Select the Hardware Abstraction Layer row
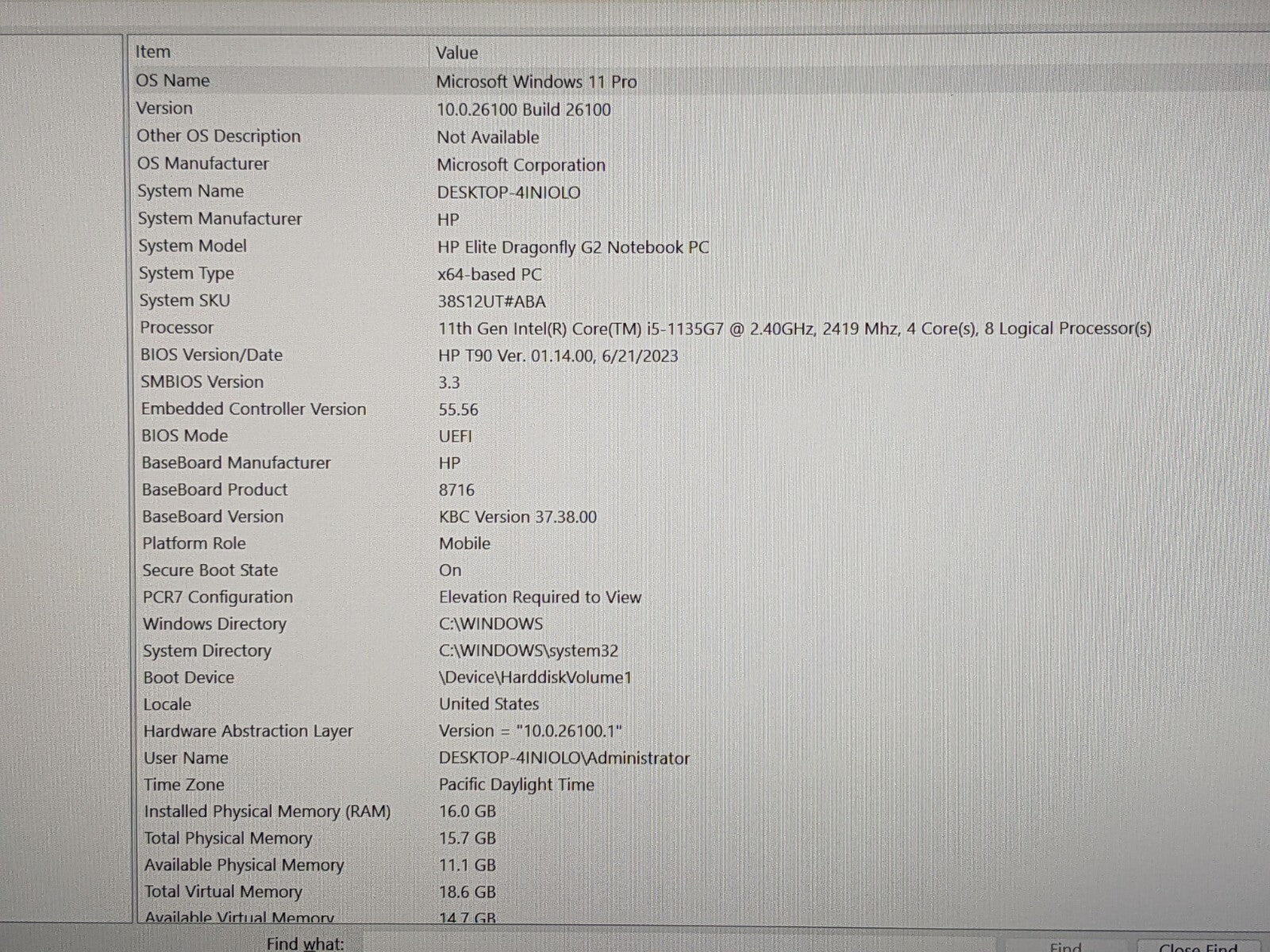The image size is (1270, 952). 248,731
